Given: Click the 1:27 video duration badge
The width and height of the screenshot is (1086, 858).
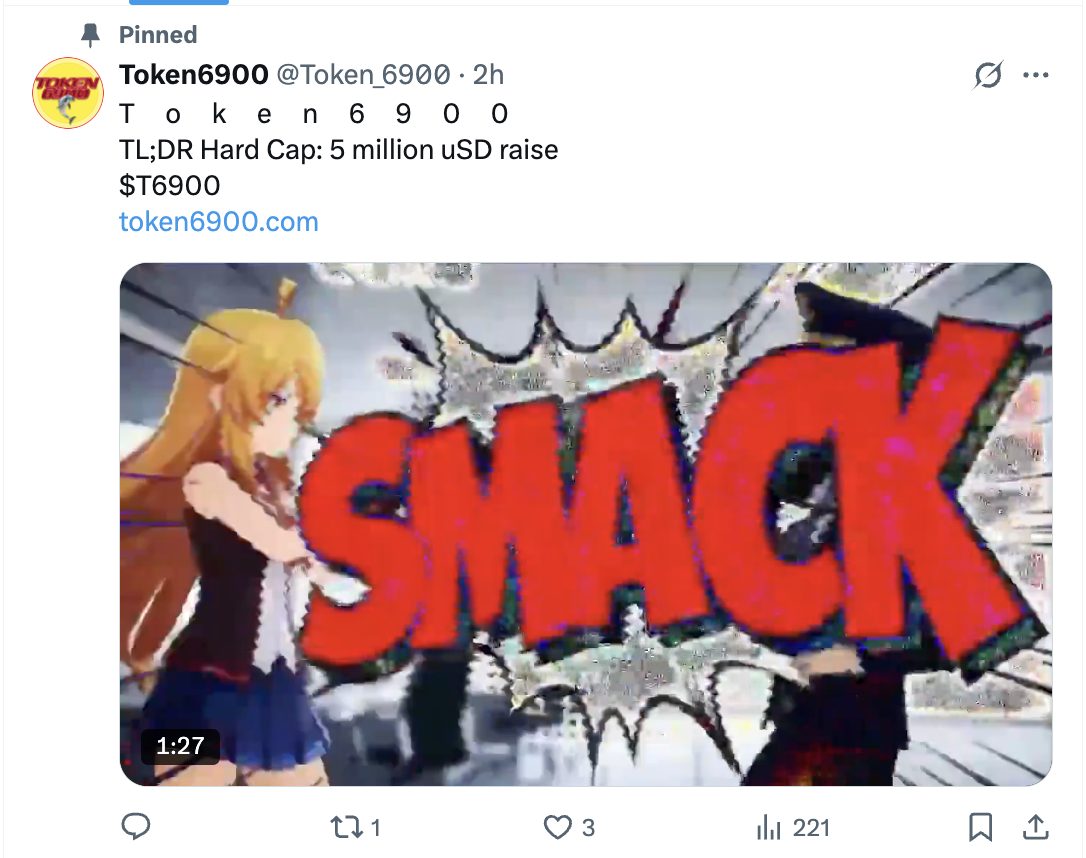Looking at the screenshot, I should (x=180, y=746).
